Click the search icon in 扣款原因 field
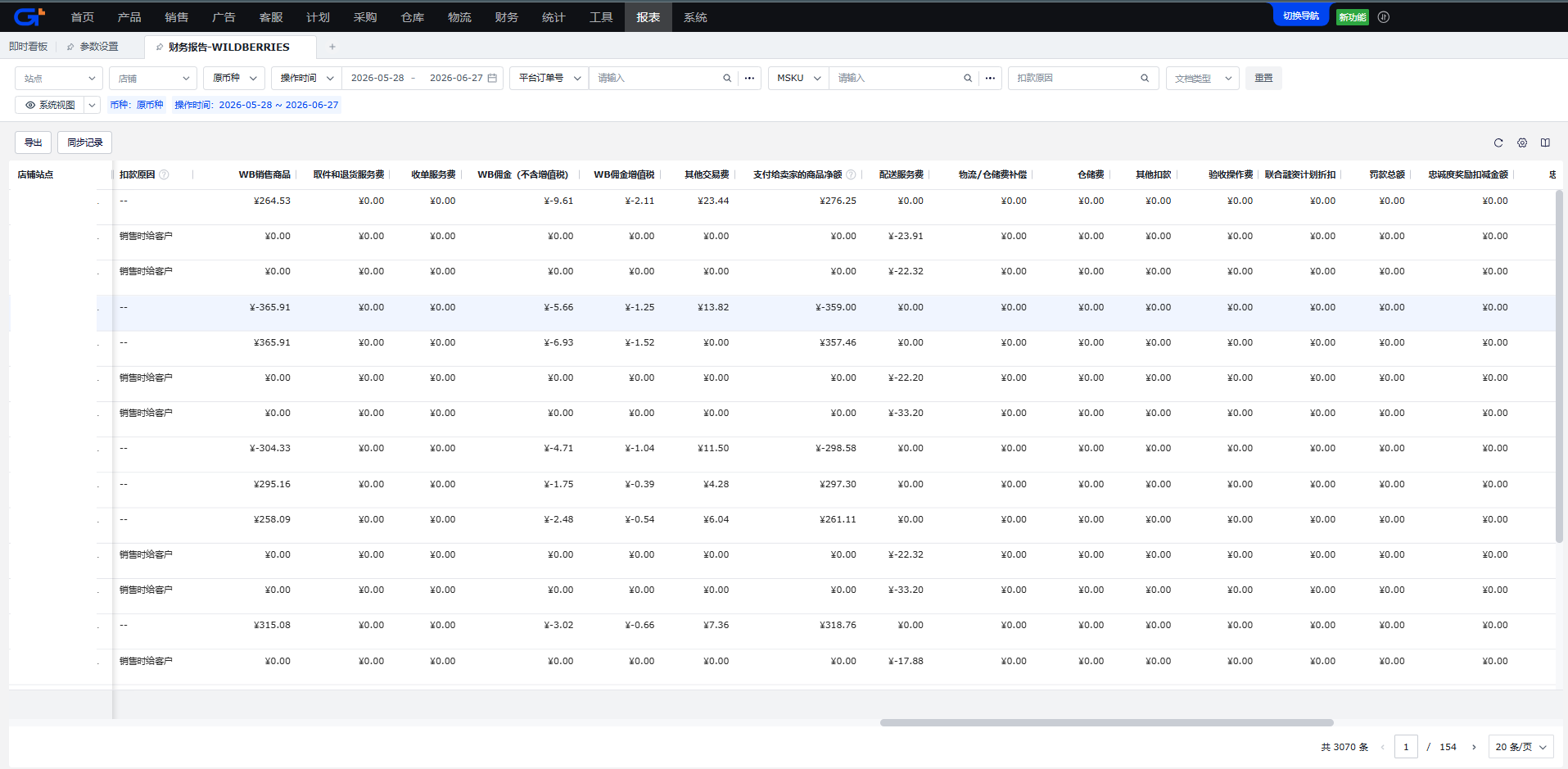The height and width of the screenshot is (769, 1568). [x=1145, y=78]
